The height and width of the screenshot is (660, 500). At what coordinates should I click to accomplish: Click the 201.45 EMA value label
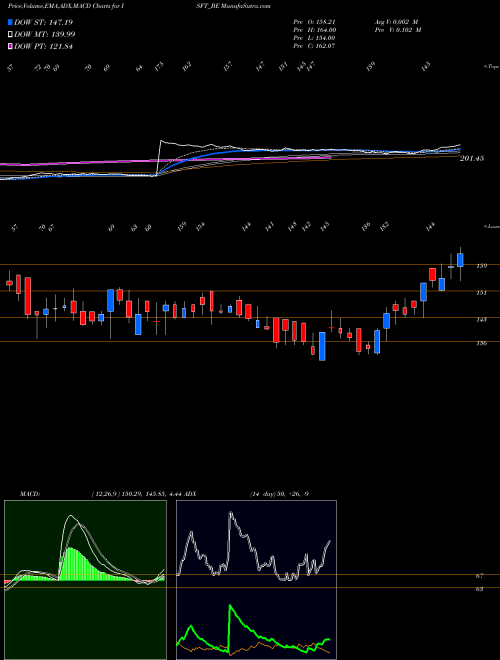click(x=472, y=159)
